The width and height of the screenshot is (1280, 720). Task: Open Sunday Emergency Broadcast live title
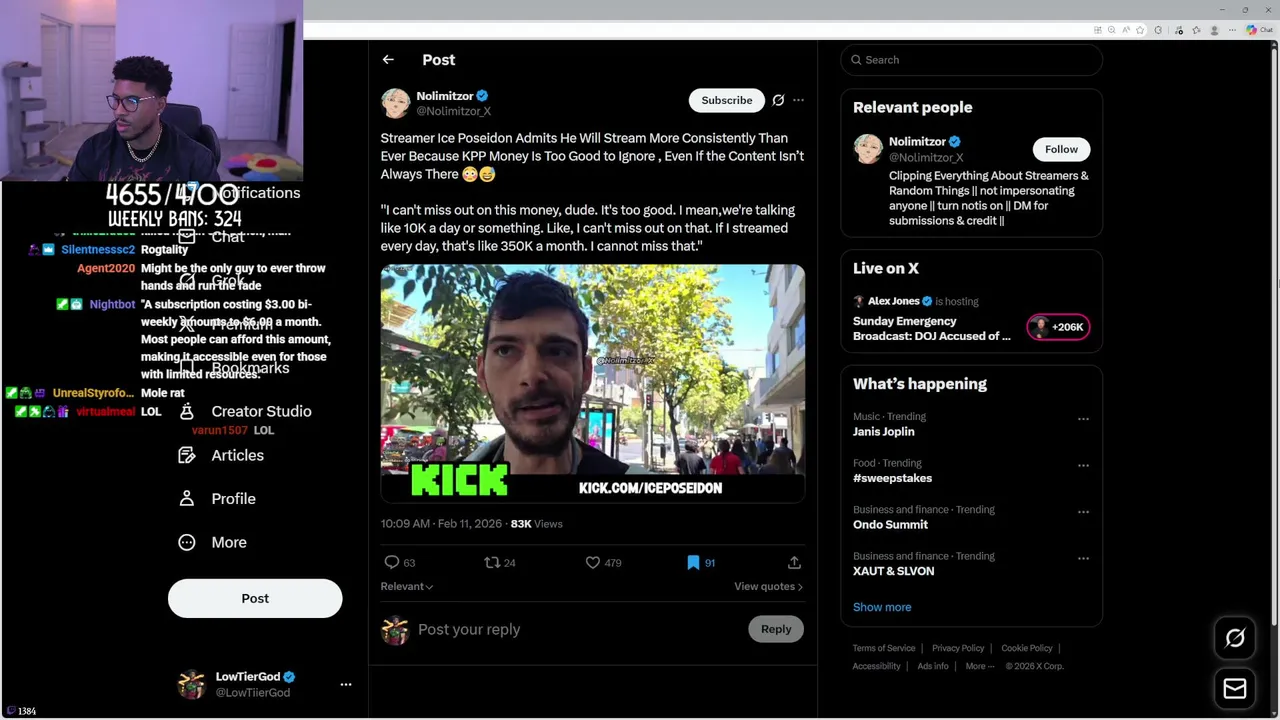click(932, 329)
